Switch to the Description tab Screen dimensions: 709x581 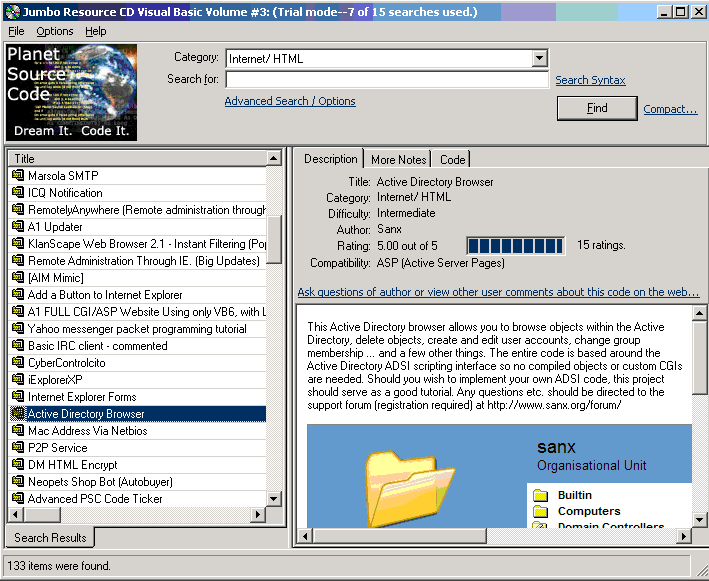coord(330,159)
